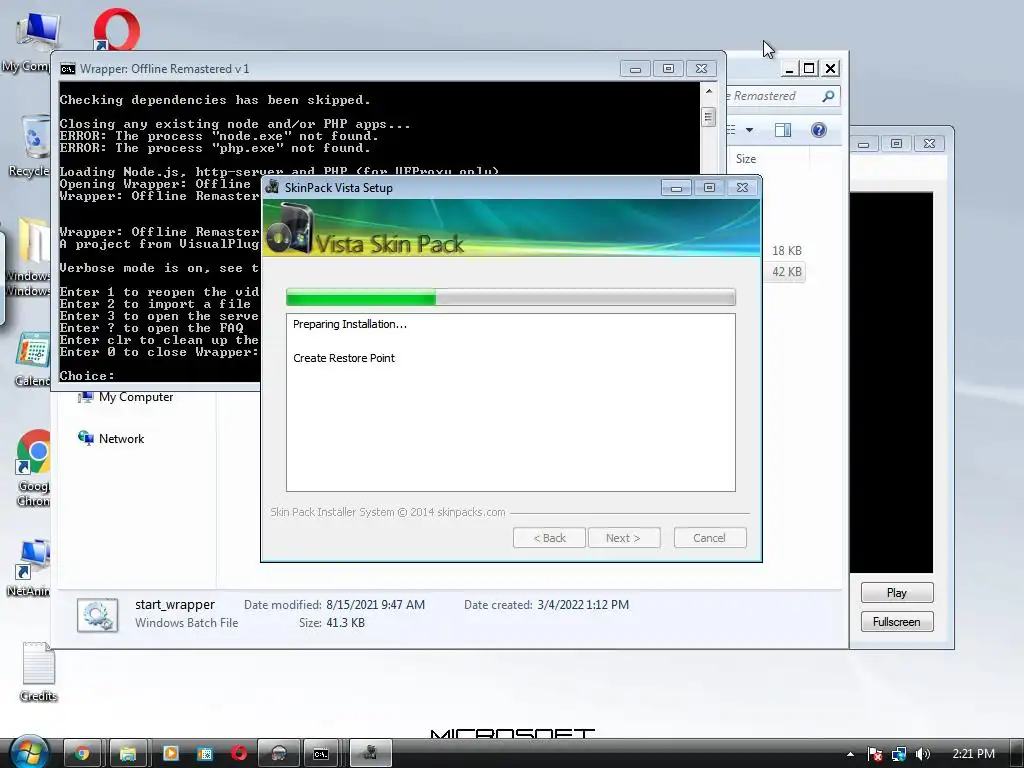Open the Calendar desktop icon
The width and height of the screenshot is (1024, 768).
(x=32, y=359)
